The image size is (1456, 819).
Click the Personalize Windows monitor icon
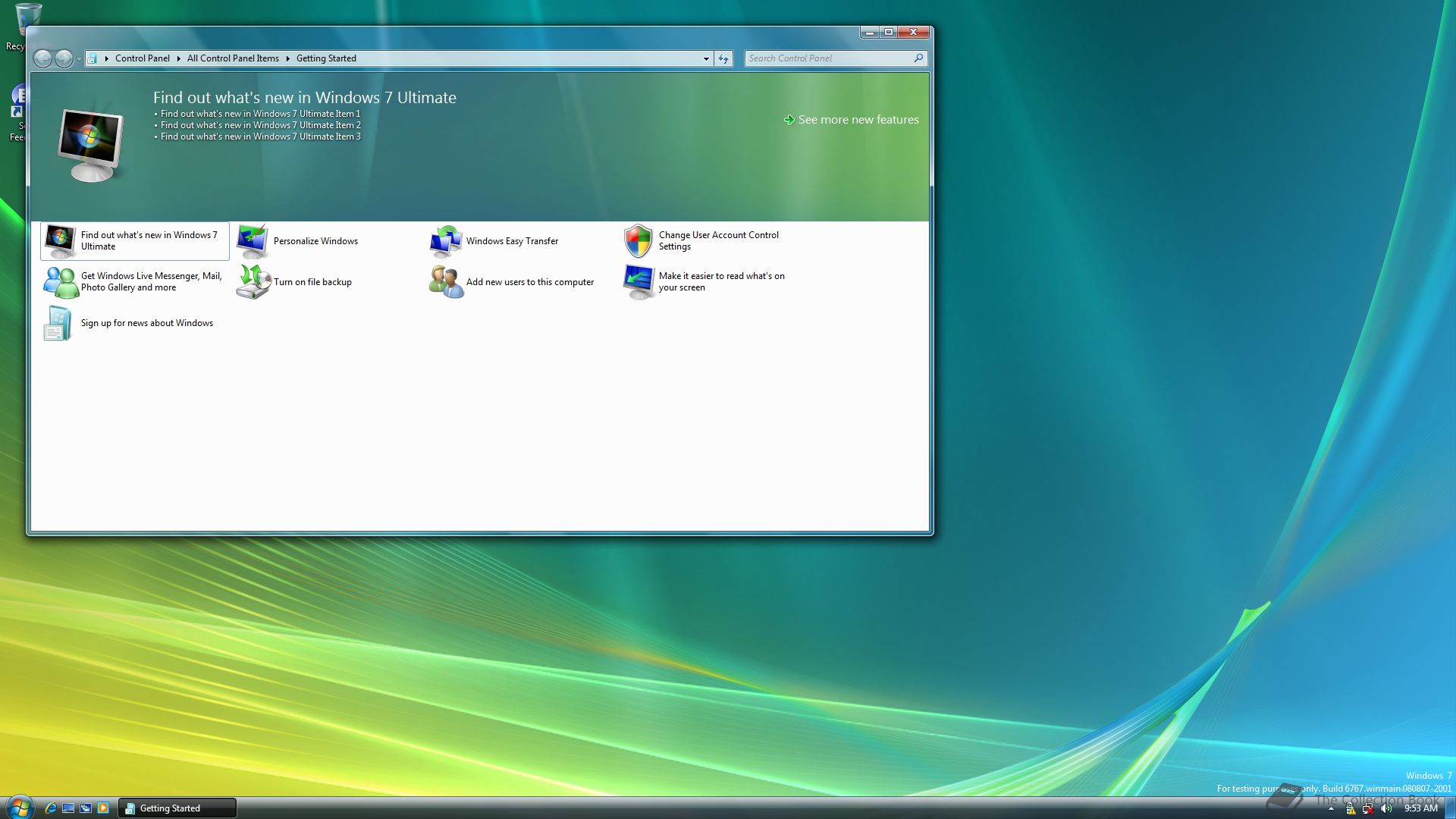pyautogui.click(x=253, y=241)
